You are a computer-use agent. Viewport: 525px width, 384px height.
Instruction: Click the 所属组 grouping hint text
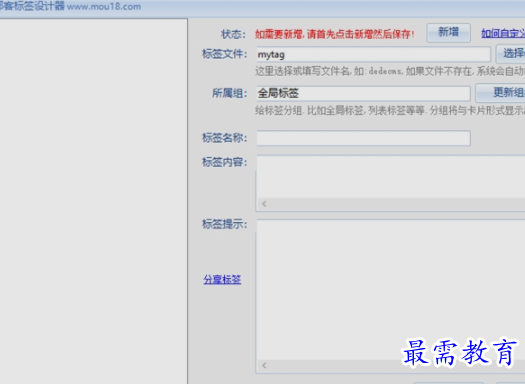(x=390, y=110)
